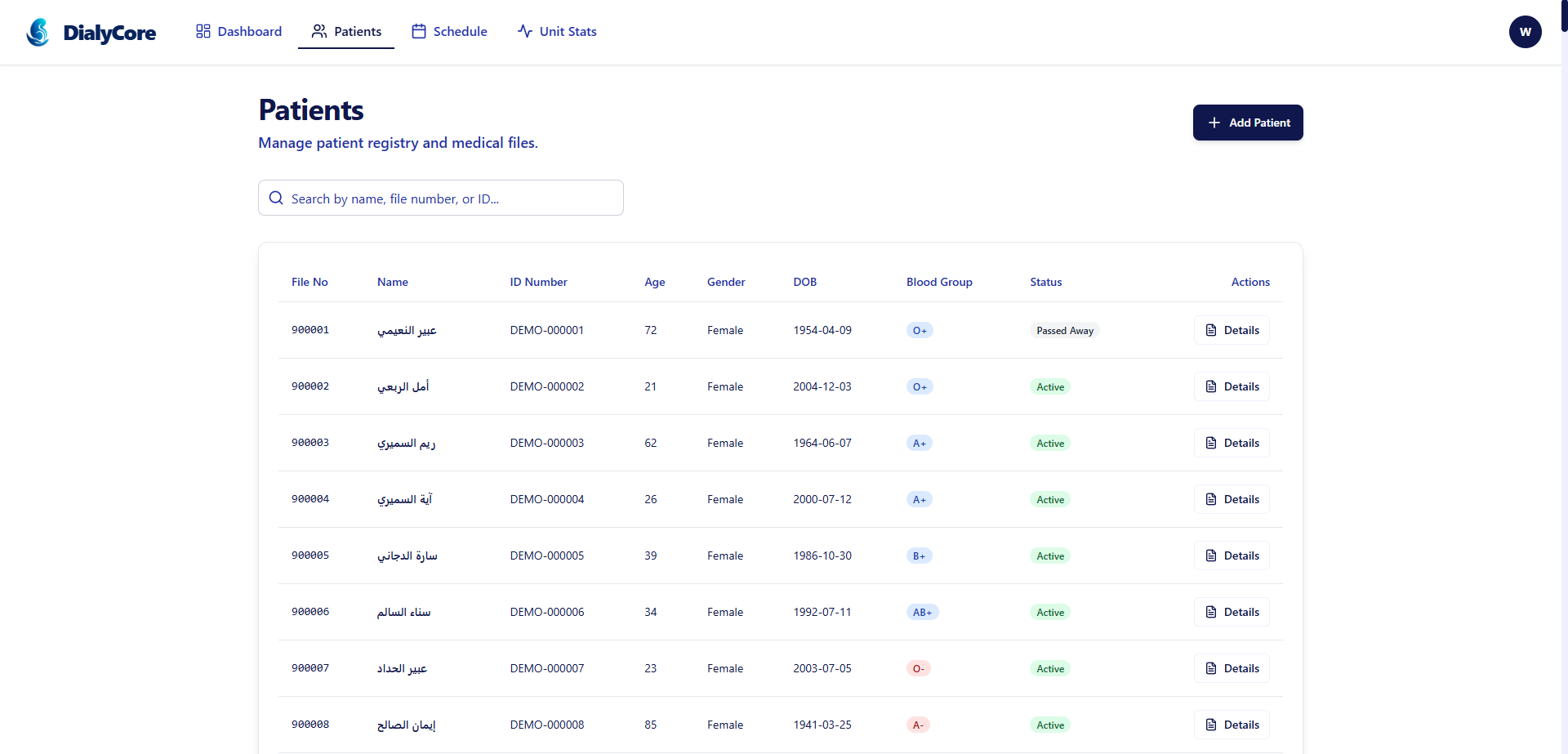
Task: Click the File No column header
Action: tap(310, 282)
